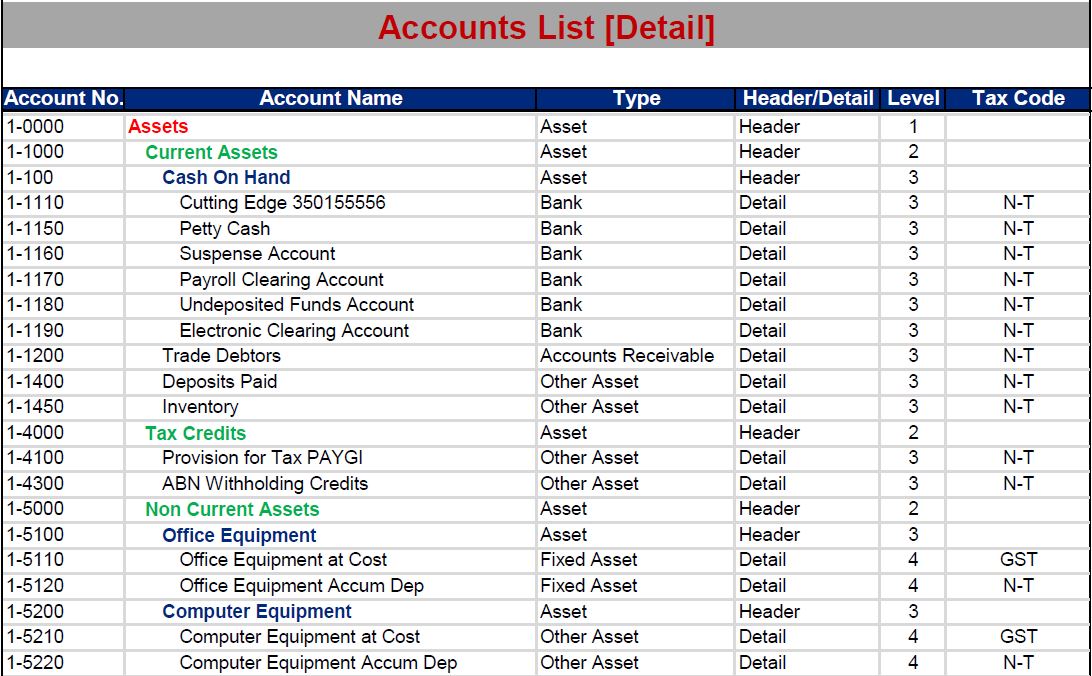
Task: Click Office Equipment Accum Dep account
Action: pos(302,585)
